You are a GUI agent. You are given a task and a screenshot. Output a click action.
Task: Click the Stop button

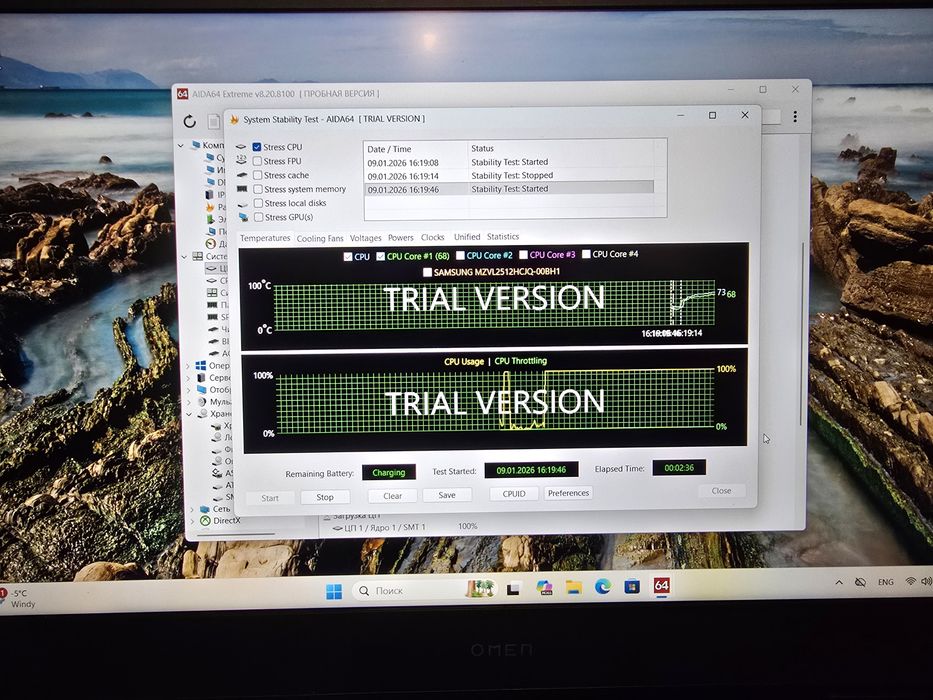[325, 497]
